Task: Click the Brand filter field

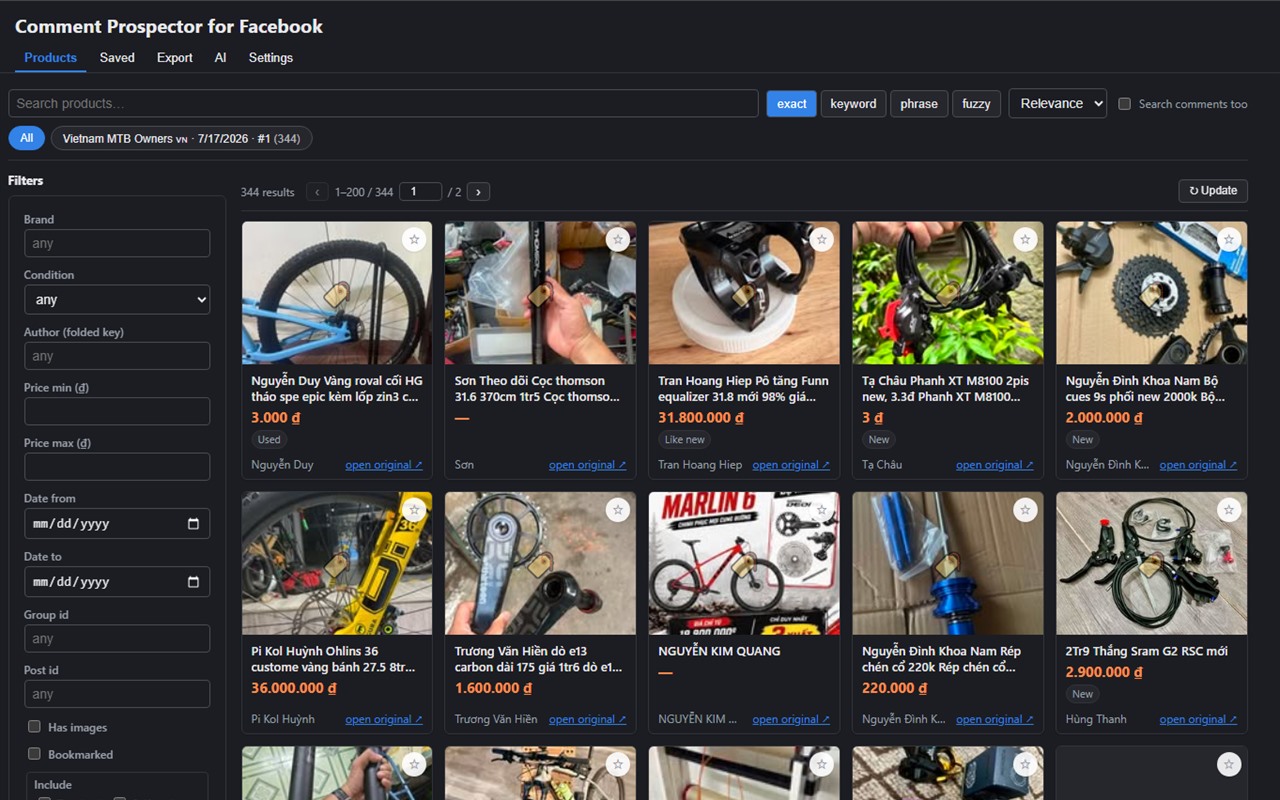Action: (117, 243)
